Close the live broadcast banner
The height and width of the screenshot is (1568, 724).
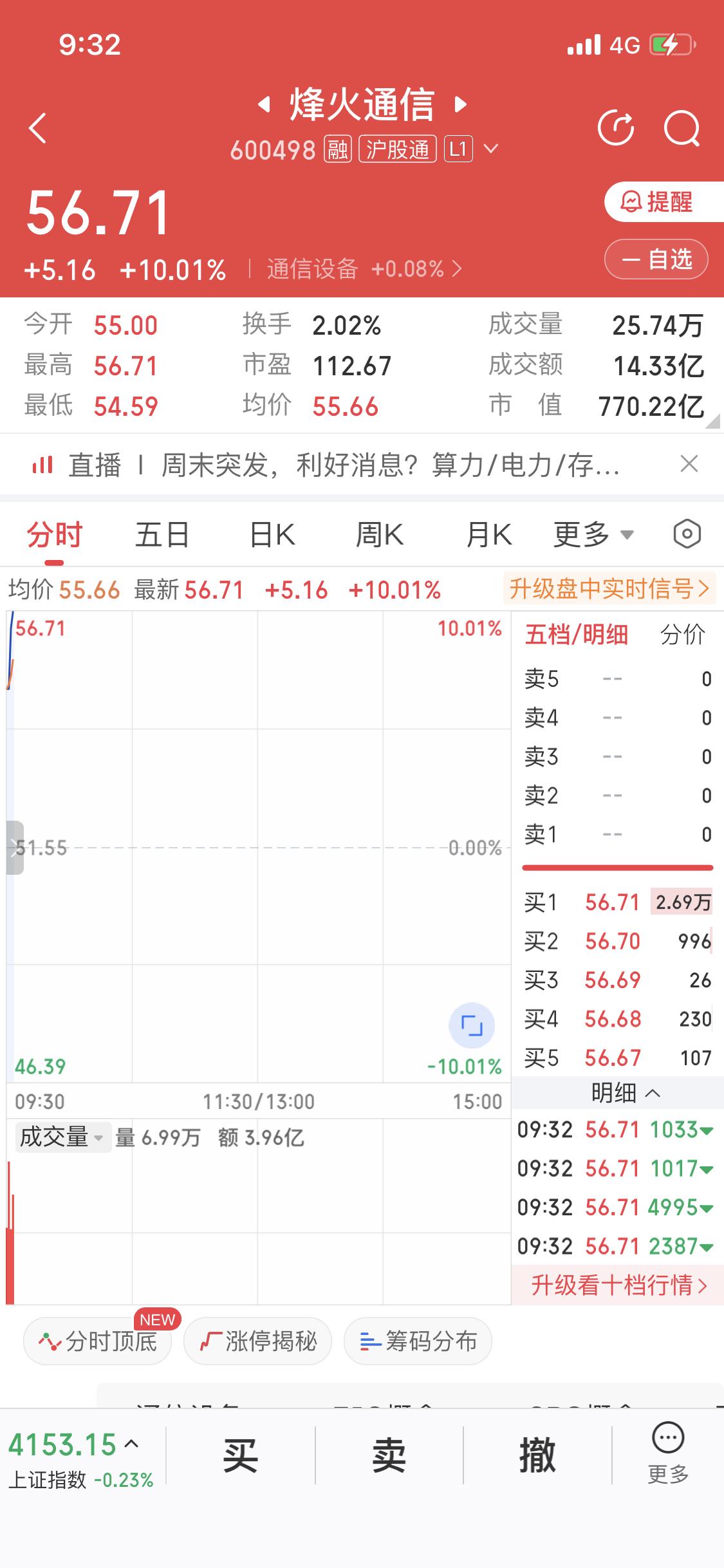[689, 463]
